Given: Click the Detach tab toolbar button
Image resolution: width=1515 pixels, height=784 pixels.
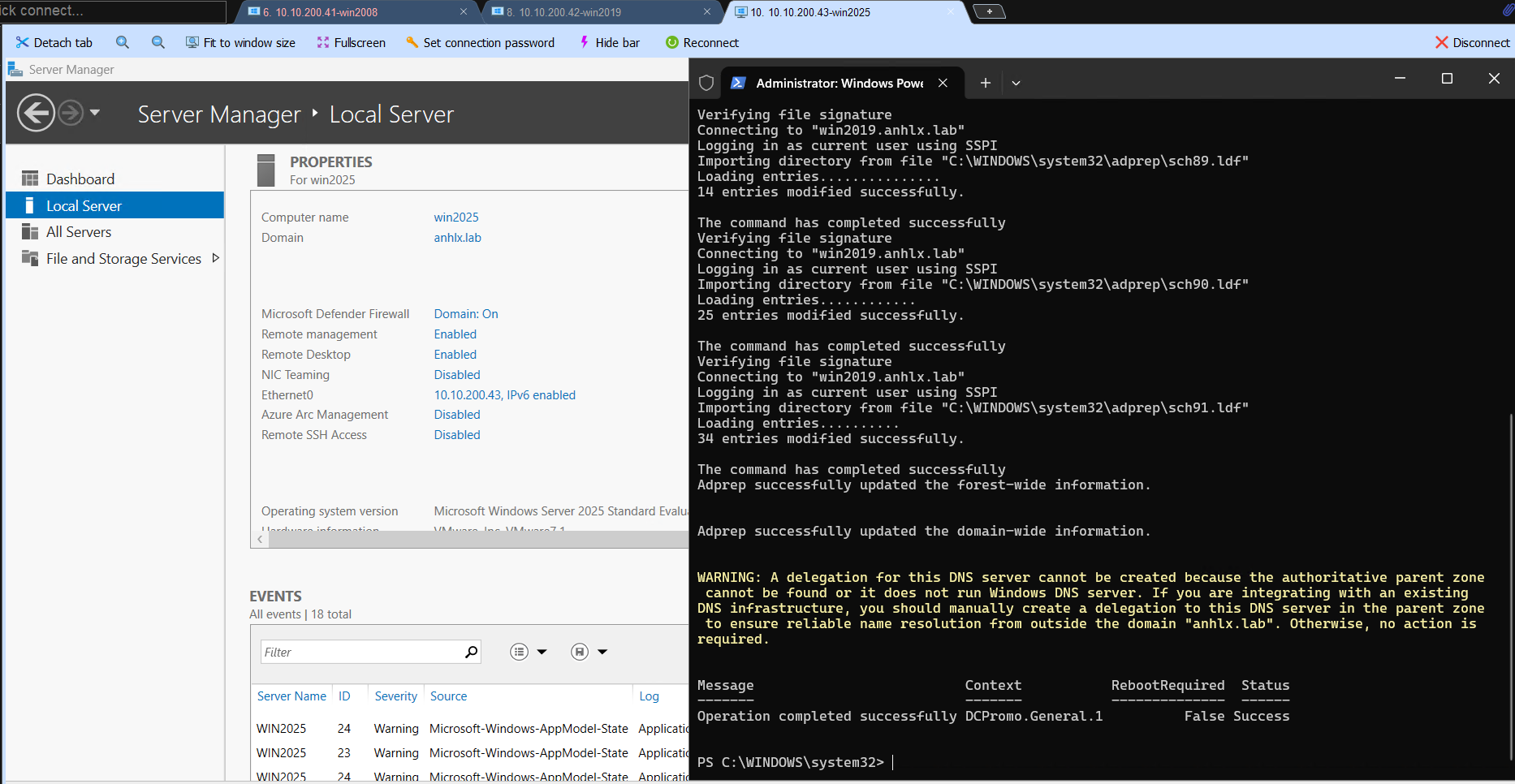Looking at the screenshot, I should (x=54, y=42).
